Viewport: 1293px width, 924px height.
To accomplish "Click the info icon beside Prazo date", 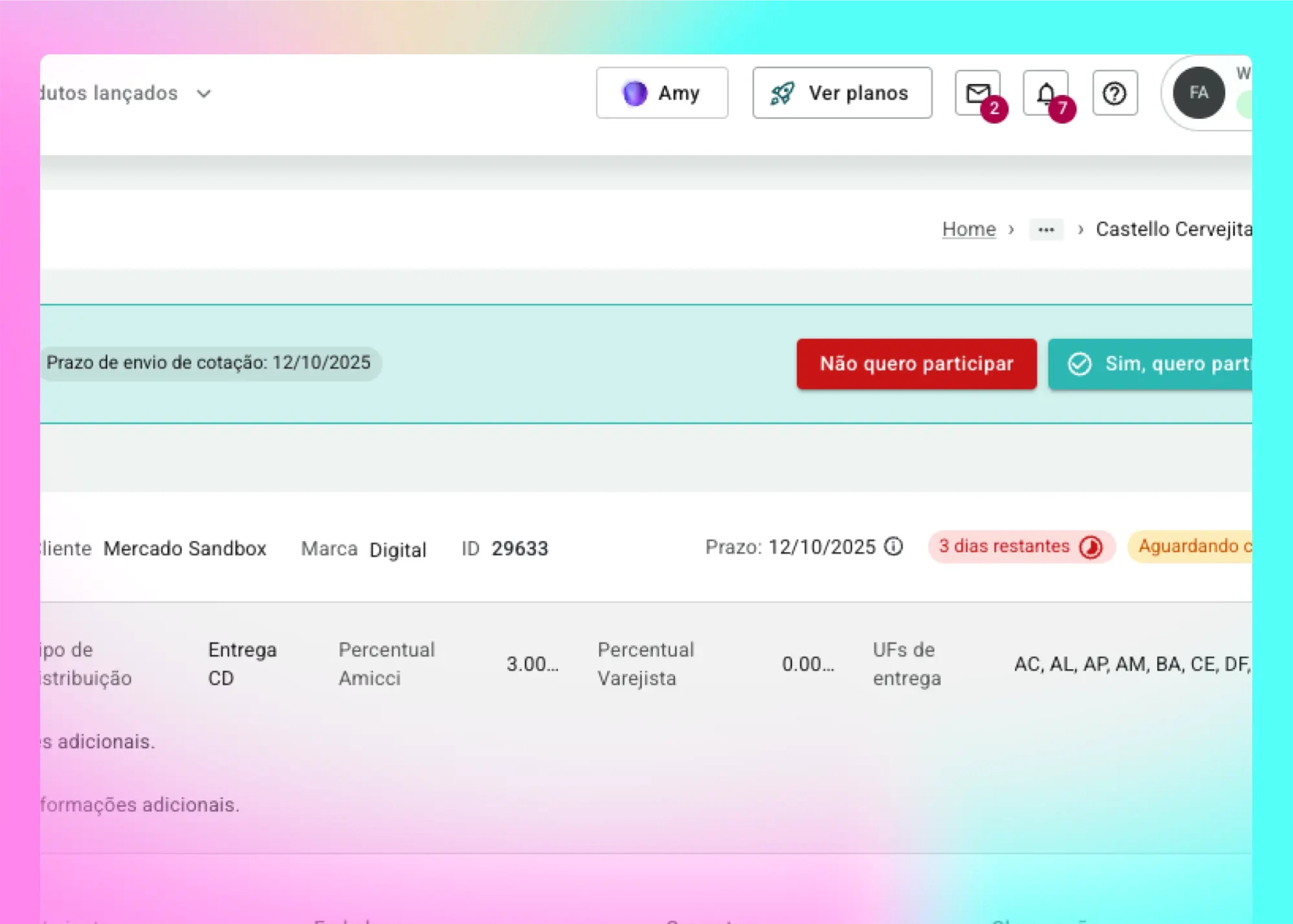I will click(894, 547).
